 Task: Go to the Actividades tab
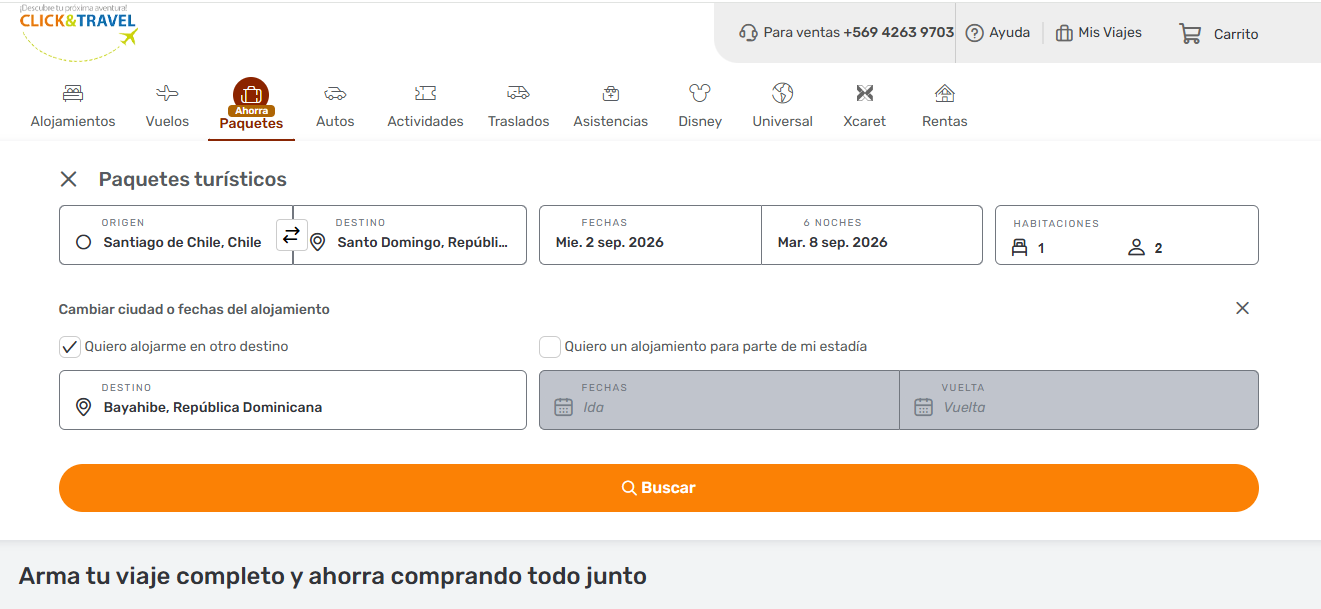tap(425, 106)
